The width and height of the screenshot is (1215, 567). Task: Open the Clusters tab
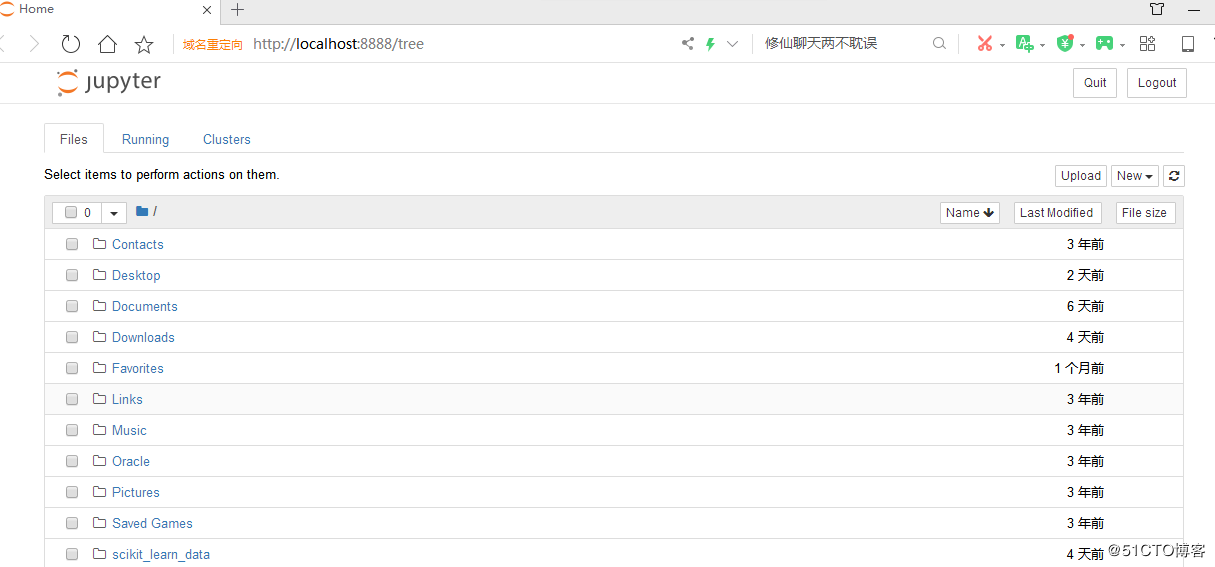point(226,140)
